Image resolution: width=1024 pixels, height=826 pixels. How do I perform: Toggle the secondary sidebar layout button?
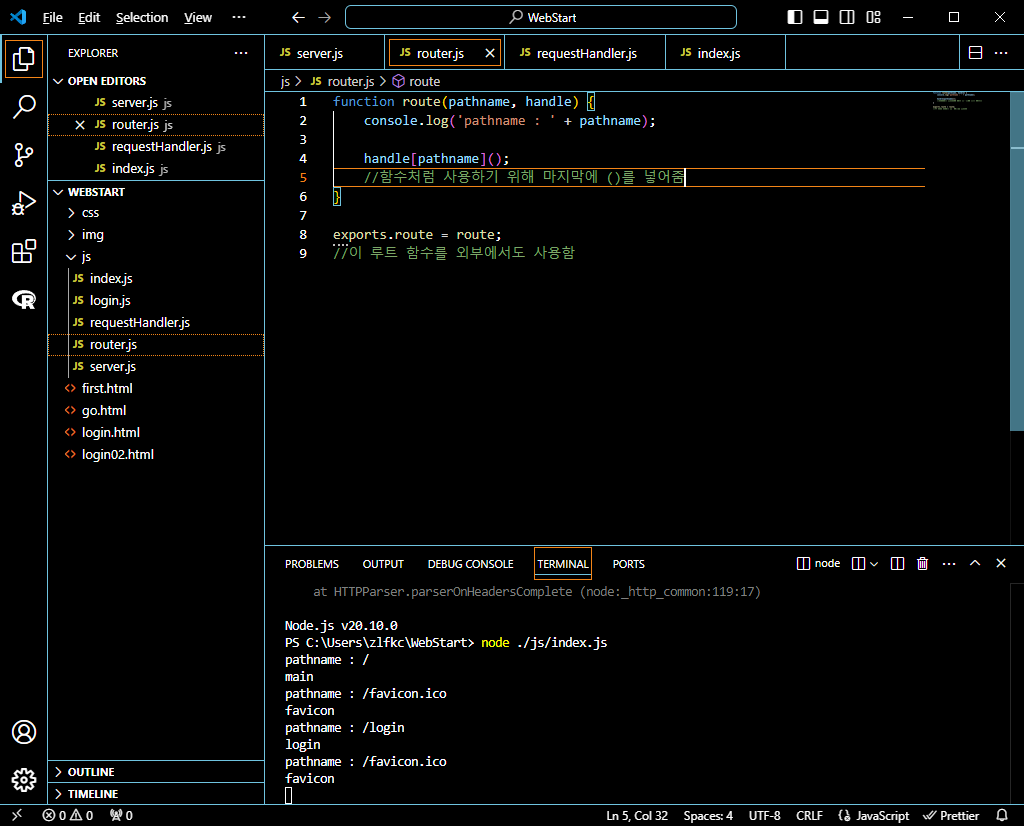(847, 17)
